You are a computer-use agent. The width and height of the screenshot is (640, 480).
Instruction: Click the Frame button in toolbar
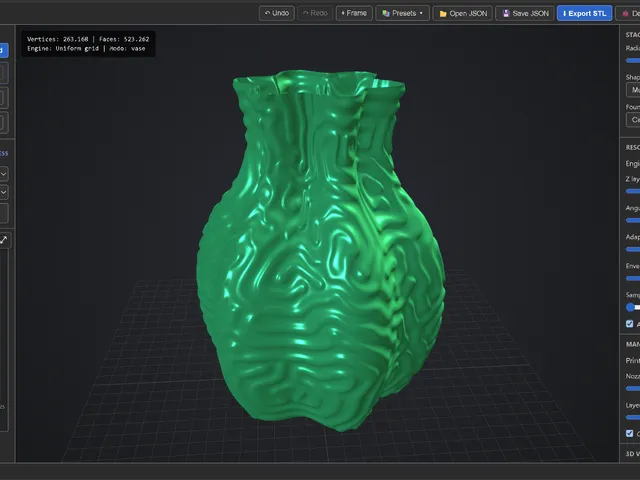tap(354, 13)
